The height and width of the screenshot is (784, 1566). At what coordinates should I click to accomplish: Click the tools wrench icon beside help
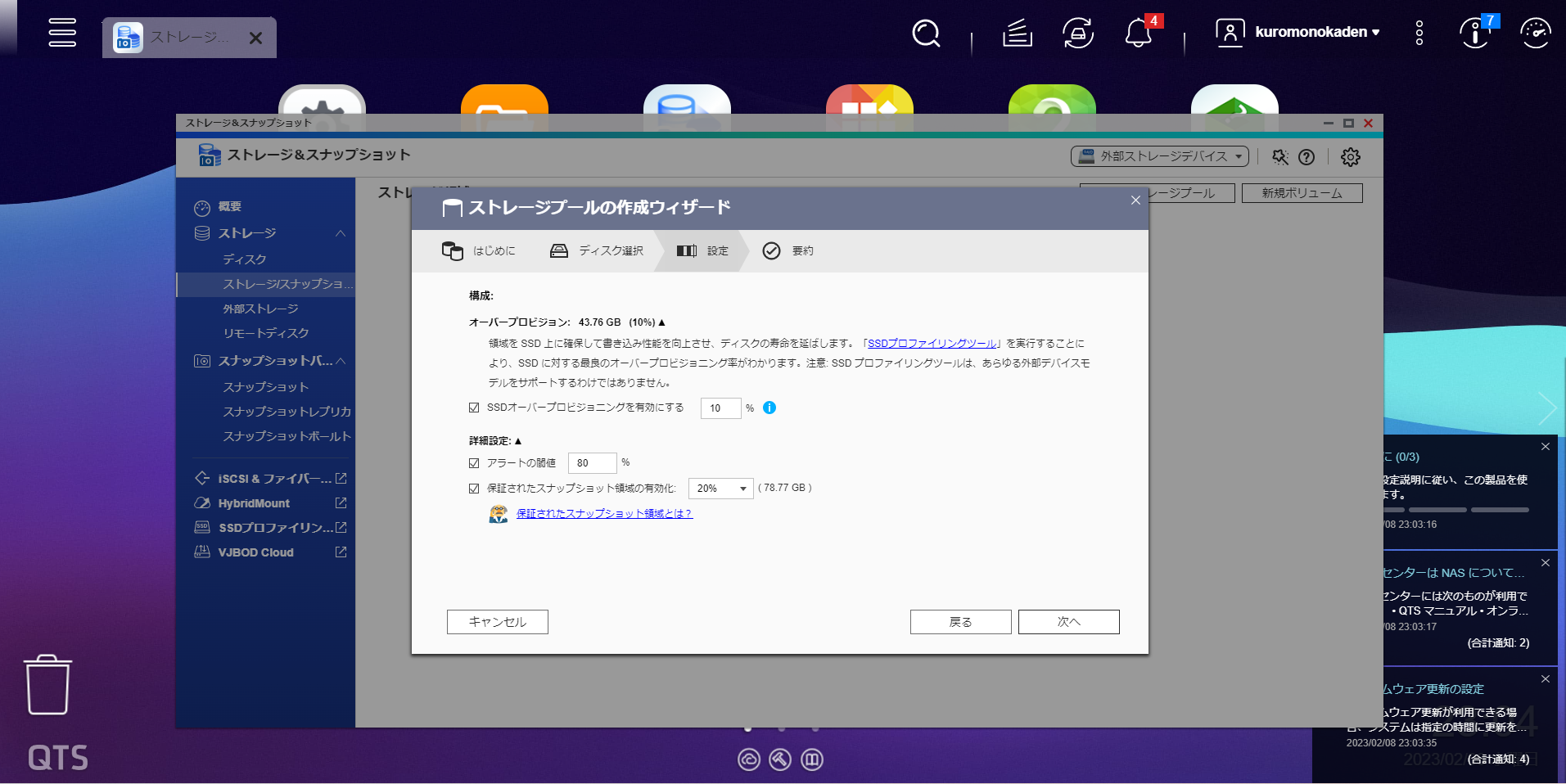[x=1280, y=157]
